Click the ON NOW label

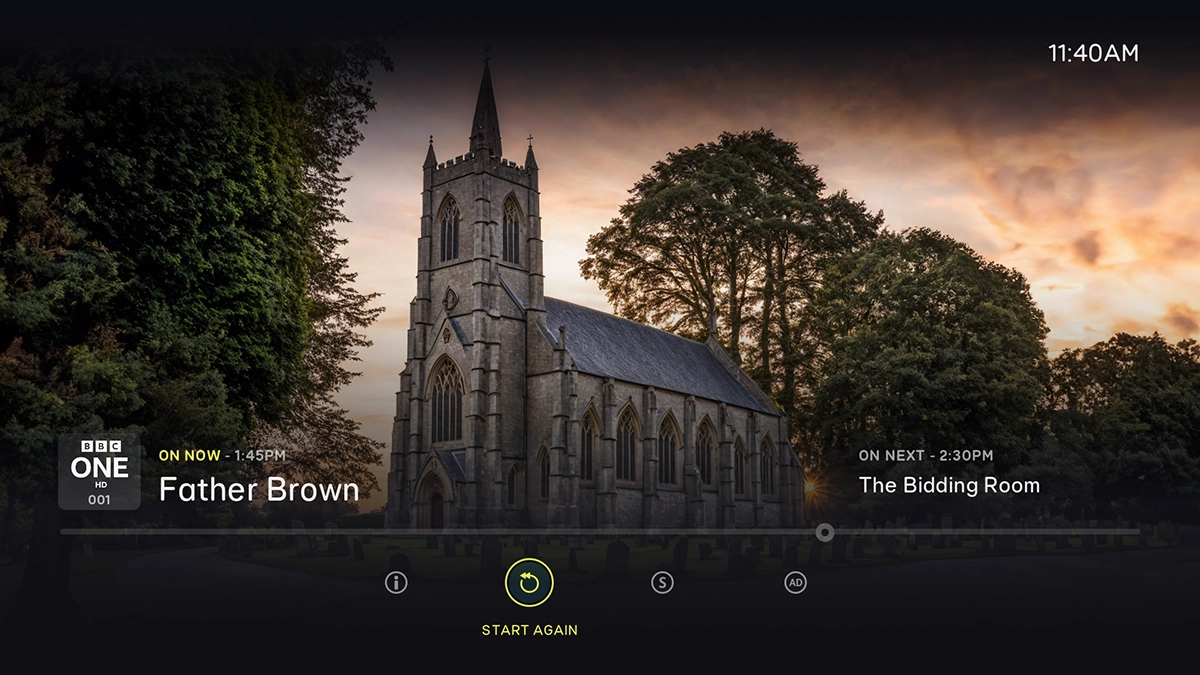coord(189,456)
